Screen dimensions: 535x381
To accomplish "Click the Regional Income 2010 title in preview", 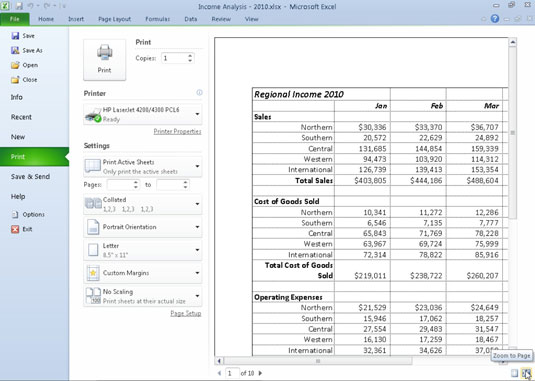I will 299,94.
